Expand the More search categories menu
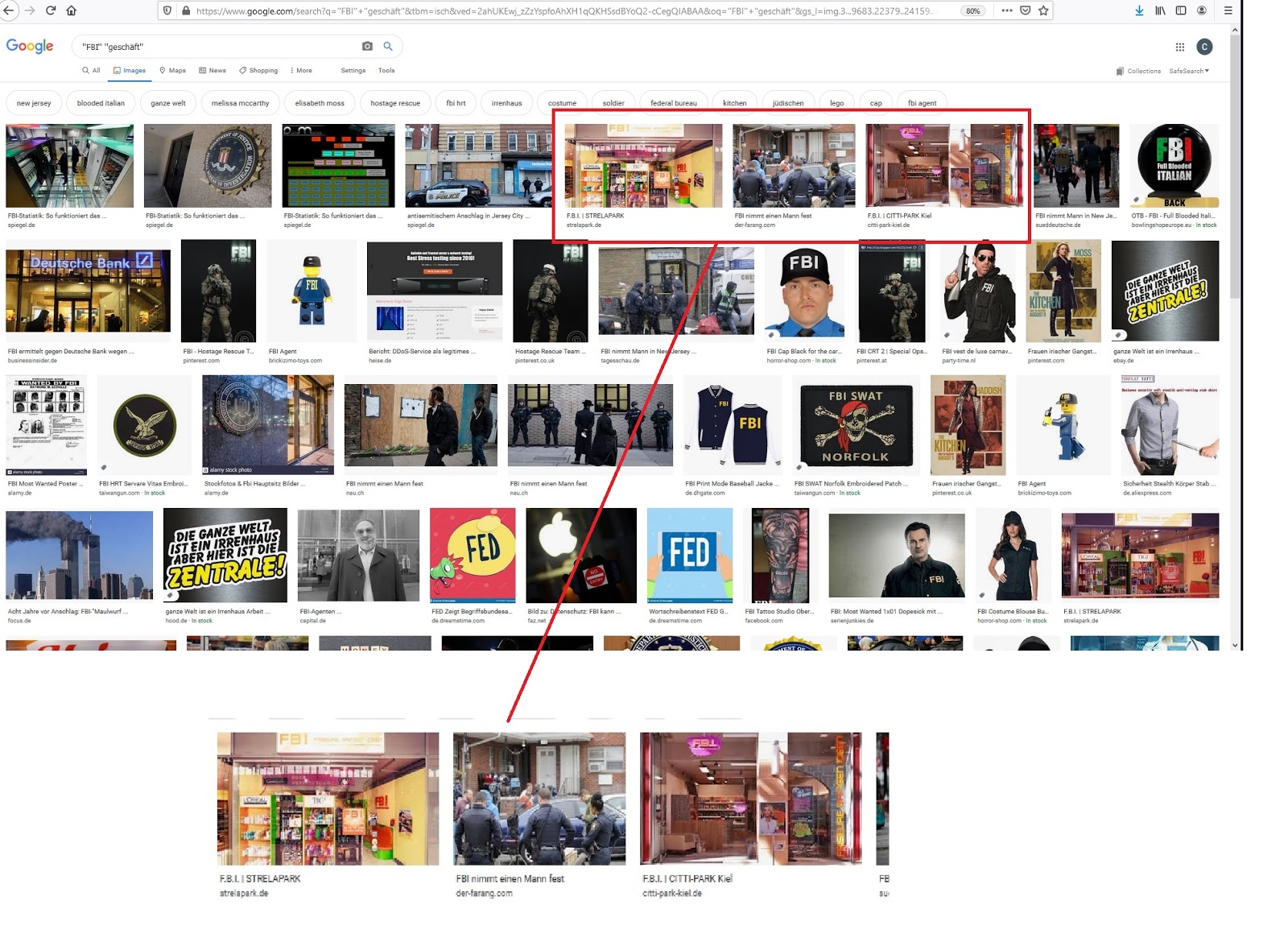The image size is (1288, 938). (x=302, y=70)
